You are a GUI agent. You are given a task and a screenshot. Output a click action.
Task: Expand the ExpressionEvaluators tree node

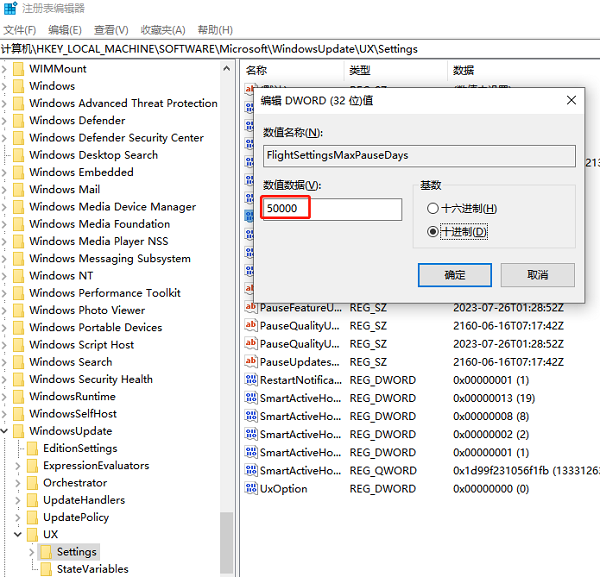click(18, 466)
